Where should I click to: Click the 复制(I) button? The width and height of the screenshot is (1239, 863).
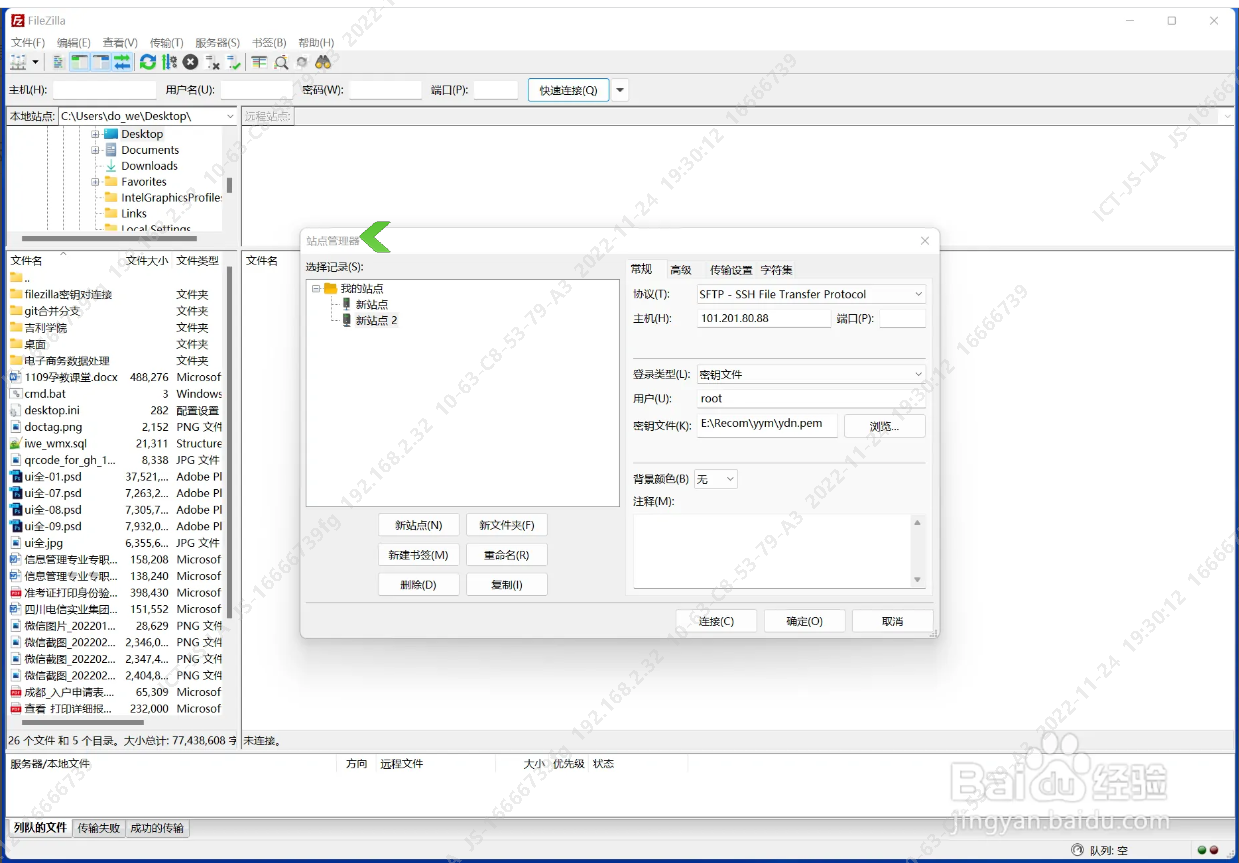(x=507, y=585)
